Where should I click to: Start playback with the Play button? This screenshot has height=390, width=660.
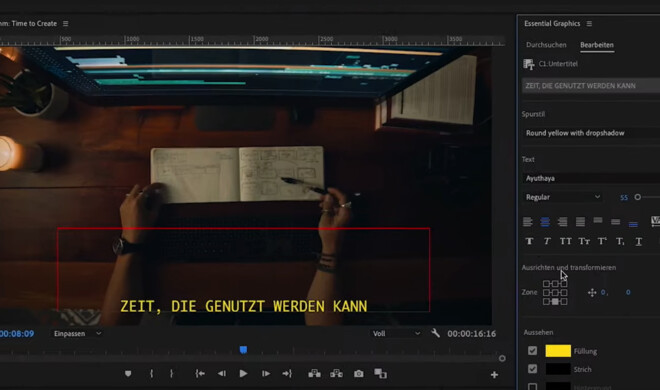click(243, 374)
